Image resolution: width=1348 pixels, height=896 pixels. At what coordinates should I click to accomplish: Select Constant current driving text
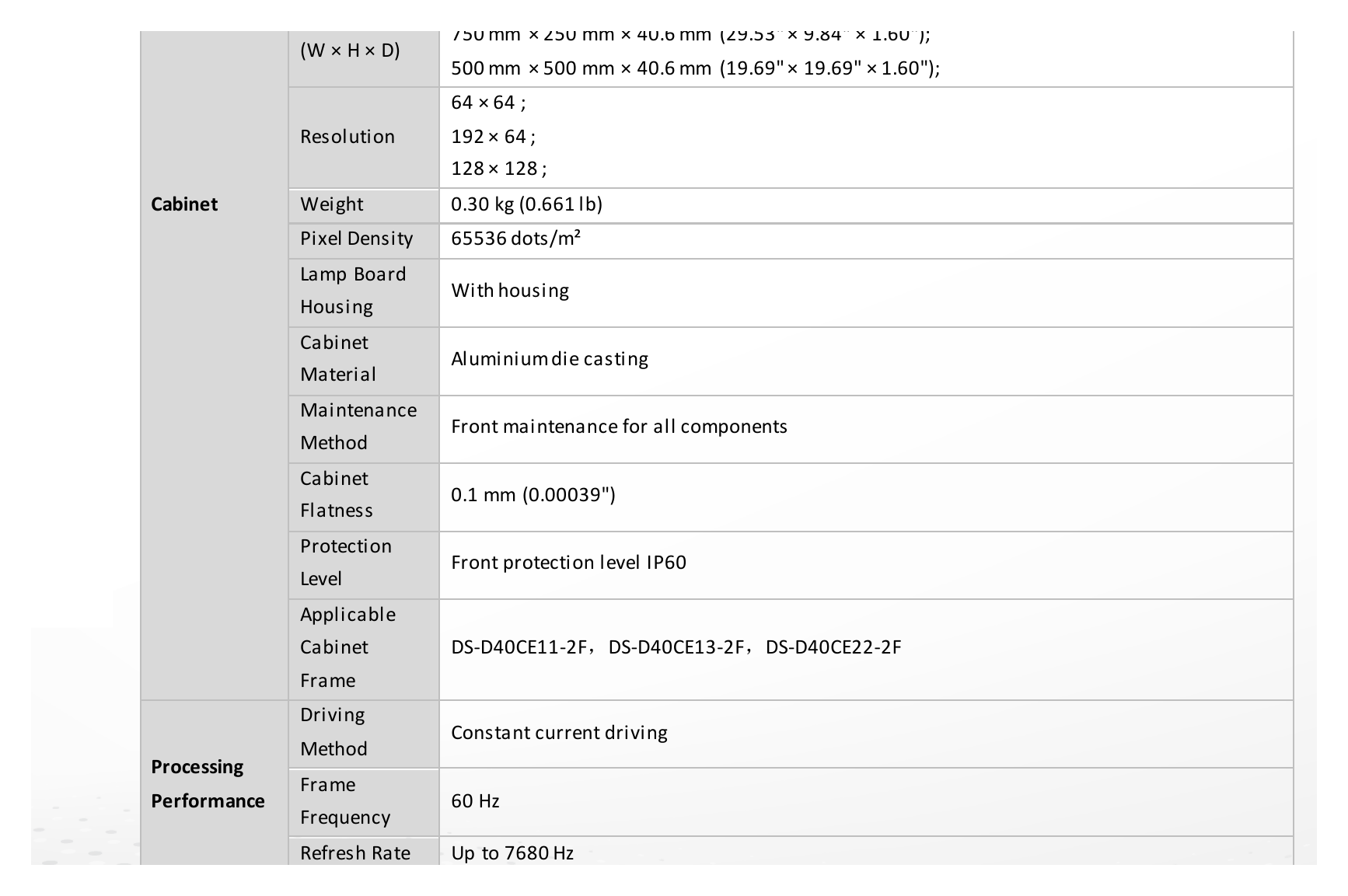(559, 733)
